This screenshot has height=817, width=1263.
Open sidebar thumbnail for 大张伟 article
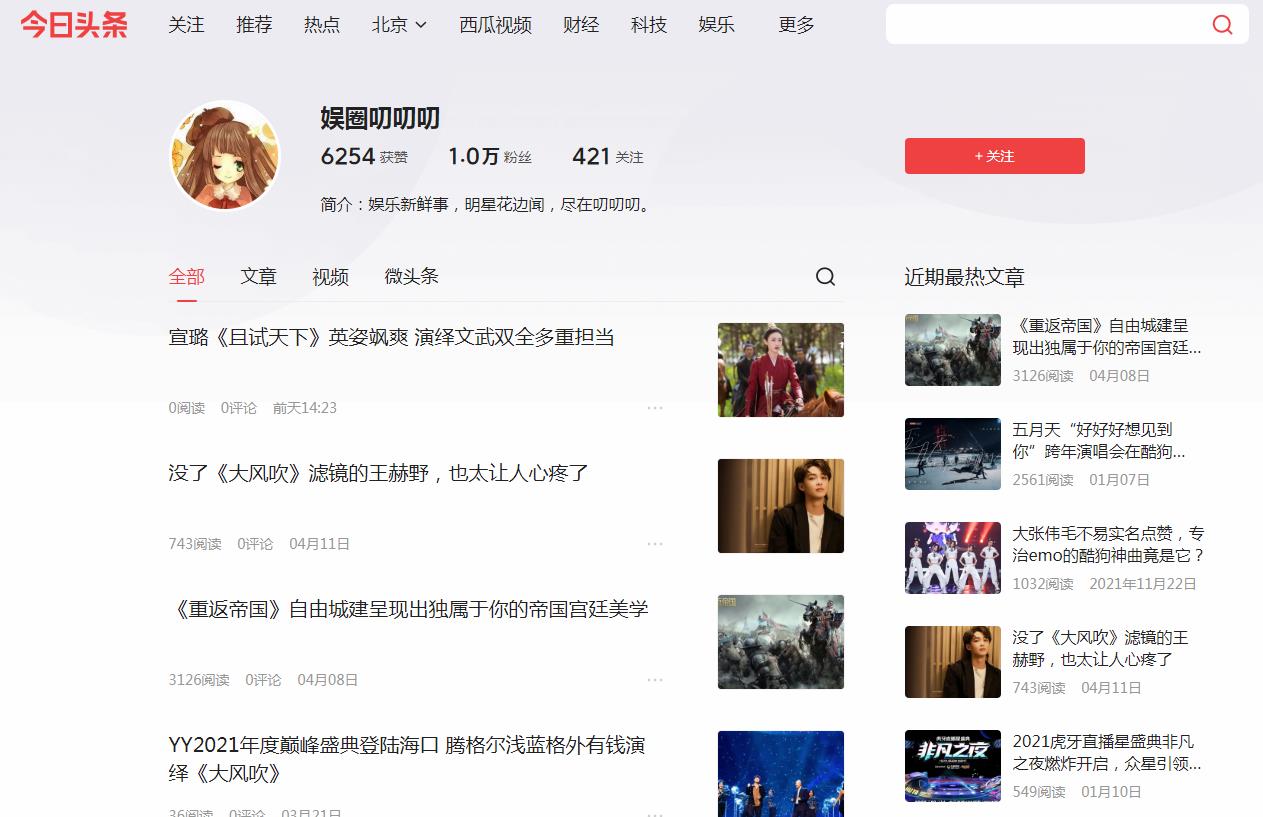coord(953,558)
